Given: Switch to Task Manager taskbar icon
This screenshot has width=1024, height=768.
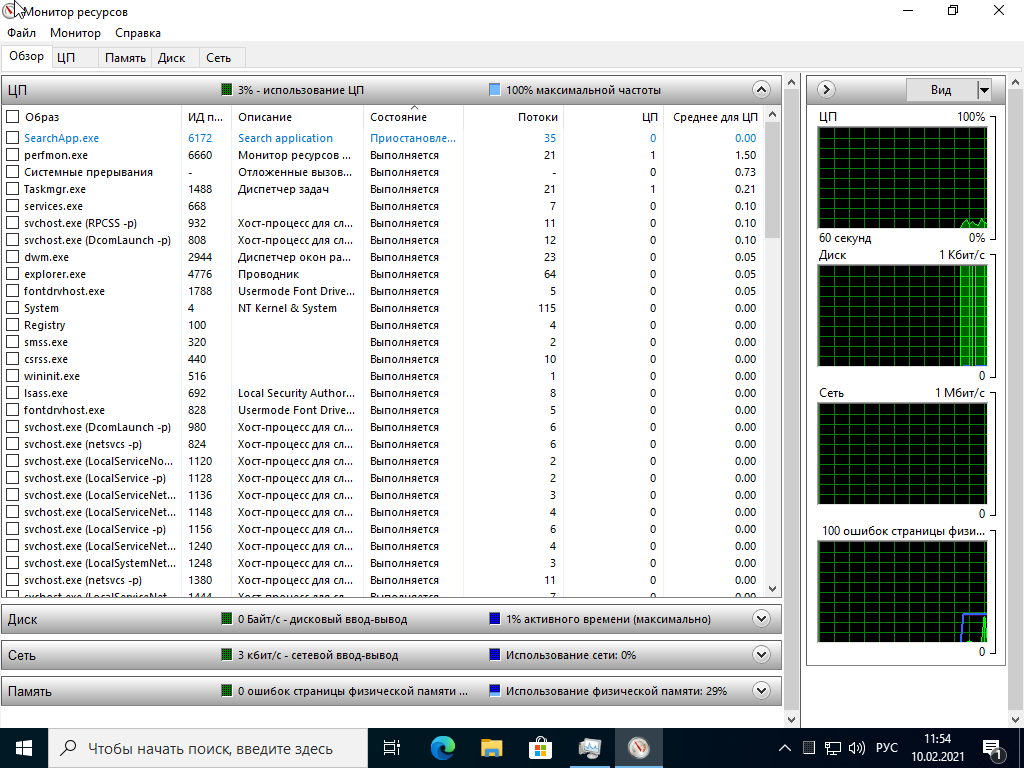Looking at the screenshot, I should point(590,748).
